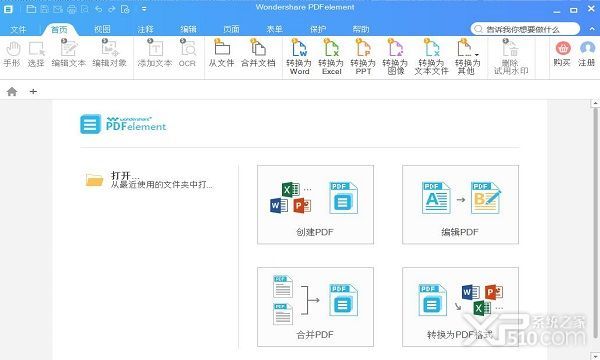
Task: Click the Buy (购买) cart icon
Action: click(563, 49)
